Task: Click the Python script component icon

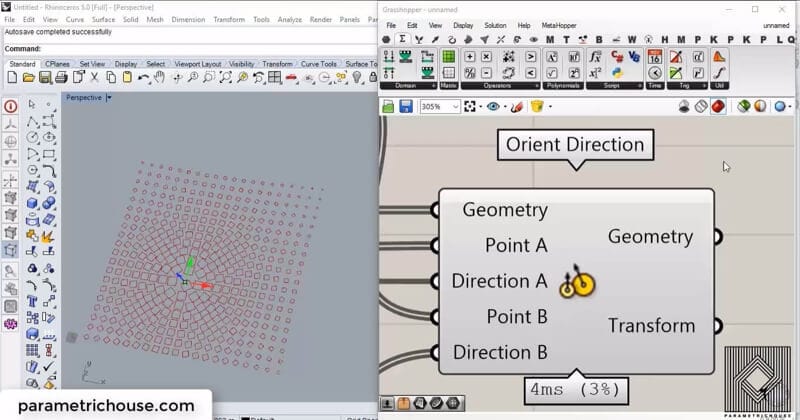Action: [x=618, y=76]
